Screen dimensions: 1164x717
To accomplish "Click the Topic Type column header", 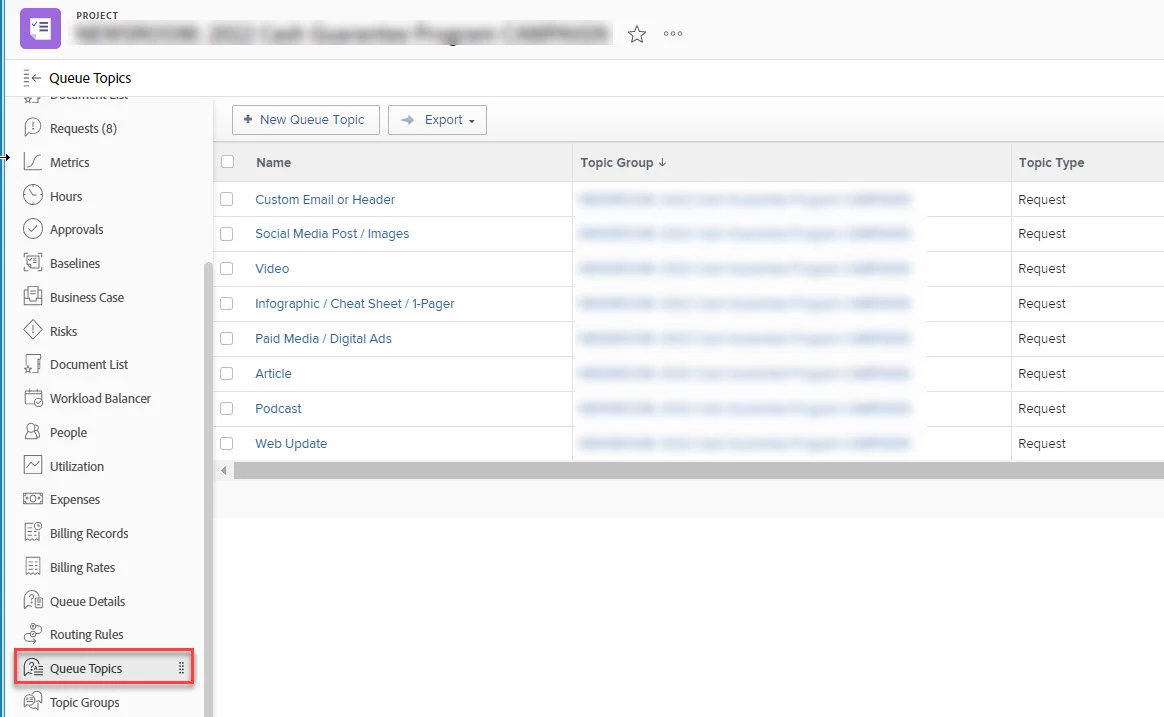I will (1051, 163).
